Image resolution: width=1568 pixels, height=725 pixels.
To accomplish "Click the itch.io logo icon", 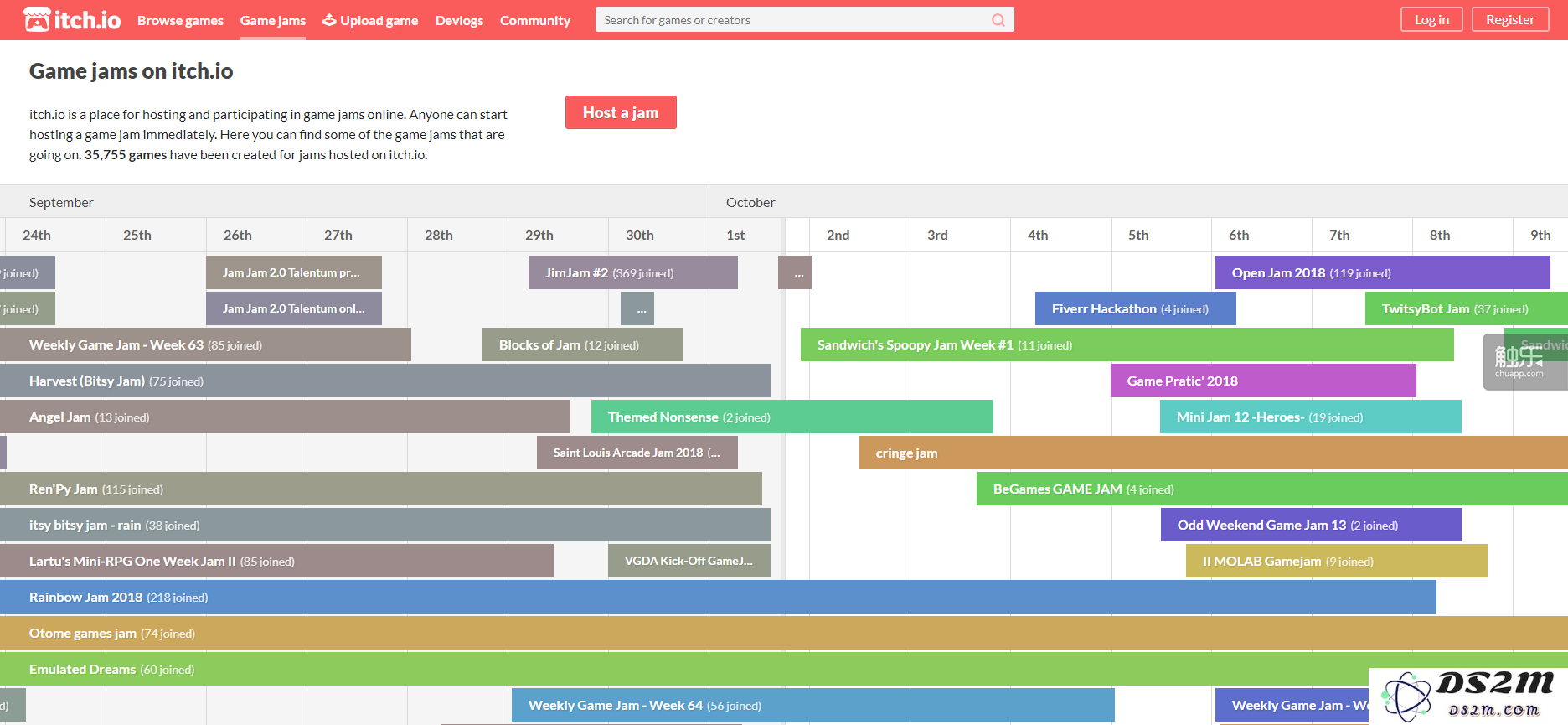I will pyautogui.click(x=72, y=19).
